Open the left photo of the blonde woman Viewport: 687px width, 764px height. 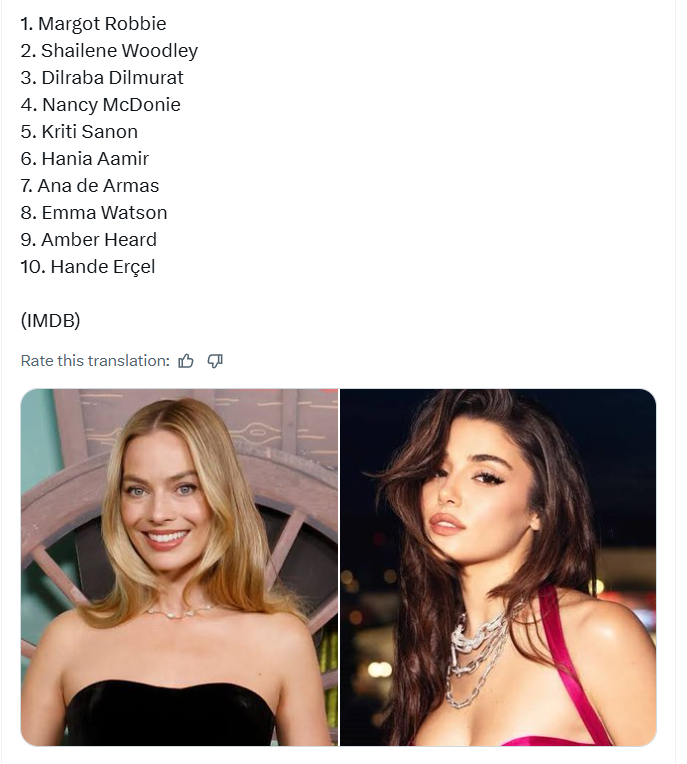pyautogui.click(x=179, y=567)
